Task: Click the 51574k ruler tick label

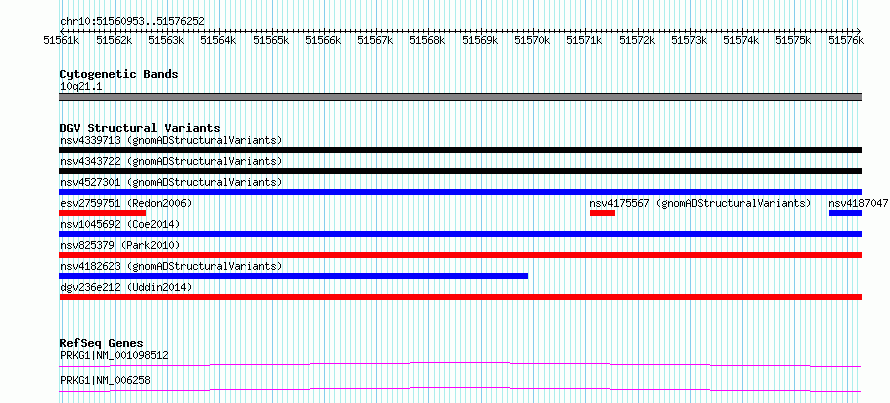Action: pos(741,40)
